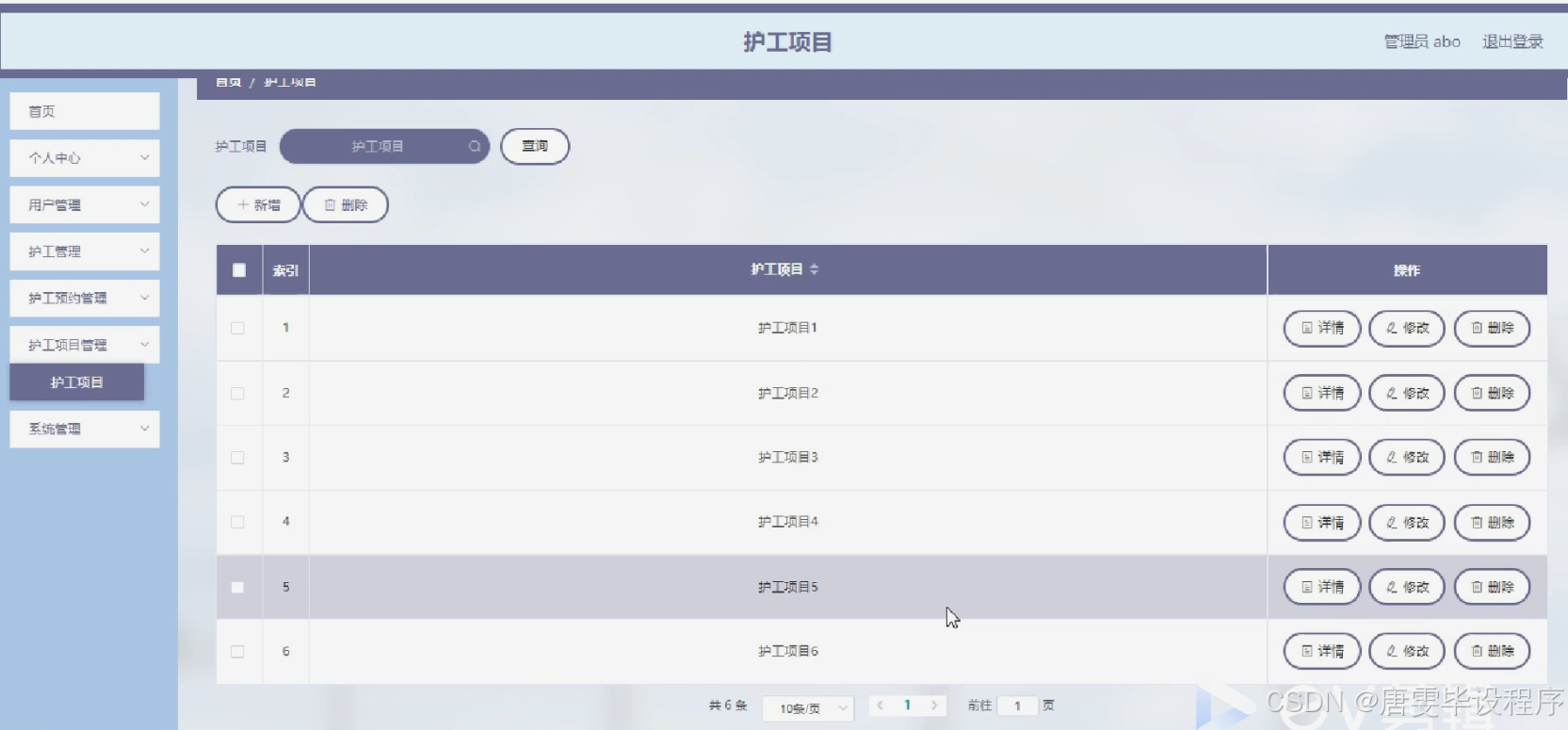Collapse the 护工项目管理 sidebar menu
This screenshot has height=730, width=1568.
(85, 345)
